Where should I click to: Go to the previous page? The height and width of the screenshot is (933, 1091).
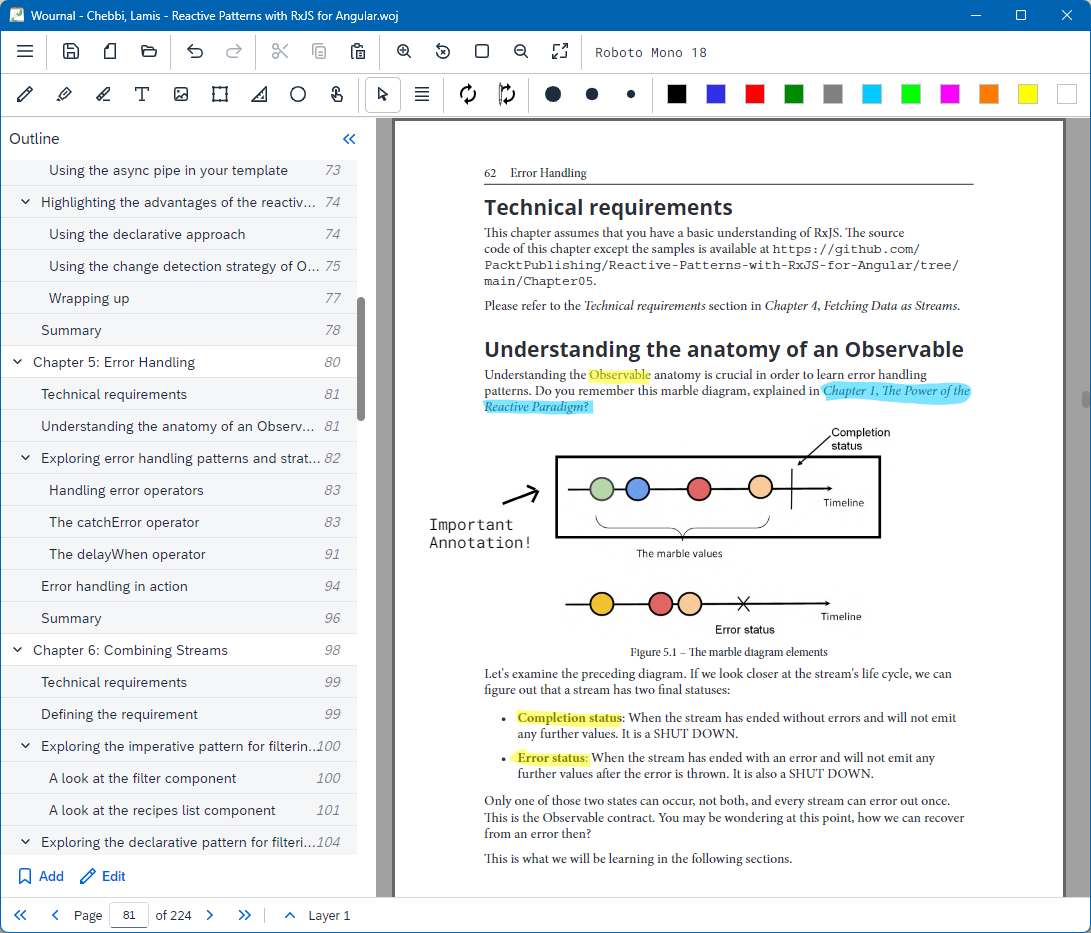[x=55, y=915]
